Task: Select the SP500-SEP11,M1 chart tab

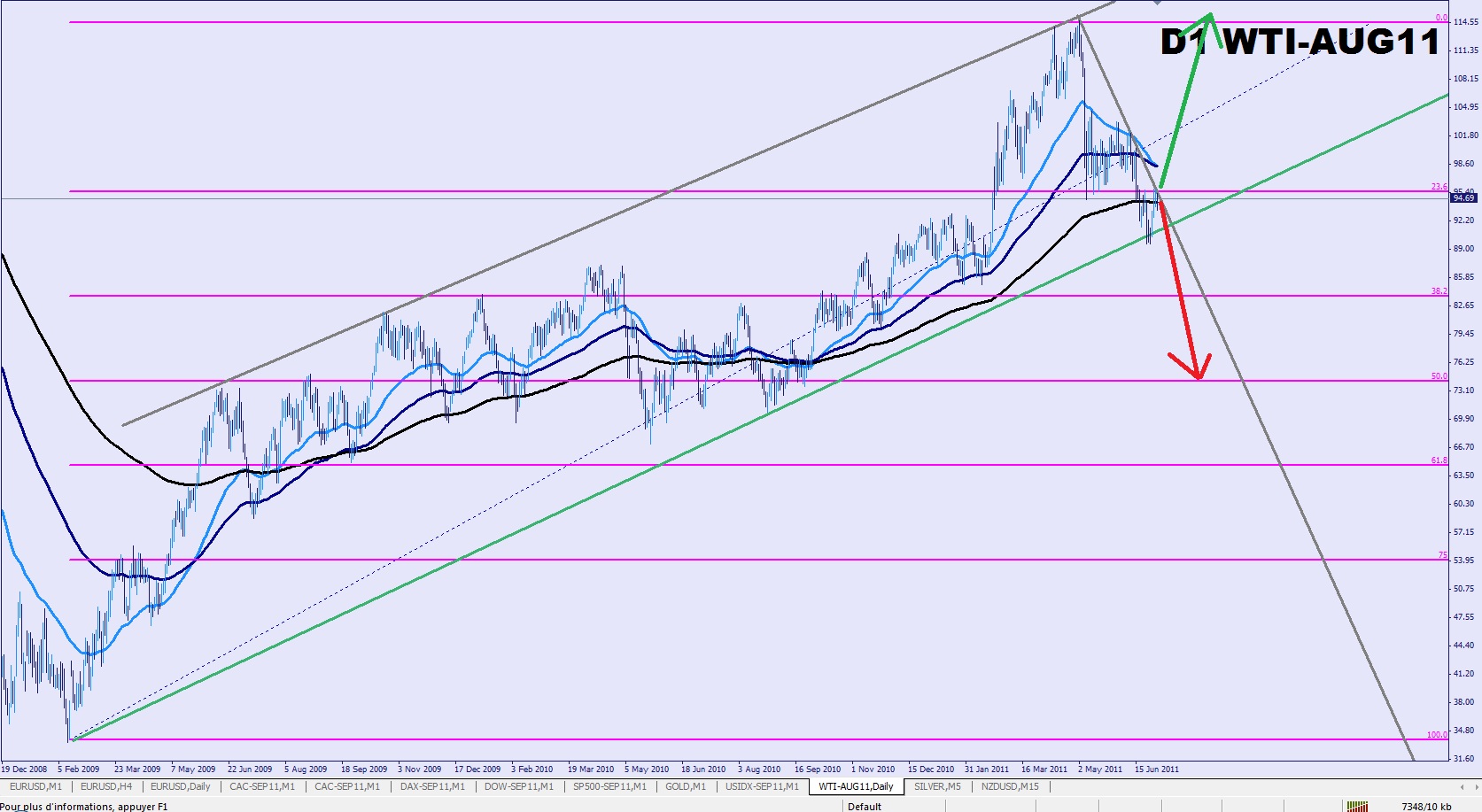Action: [x=609, y=786]
